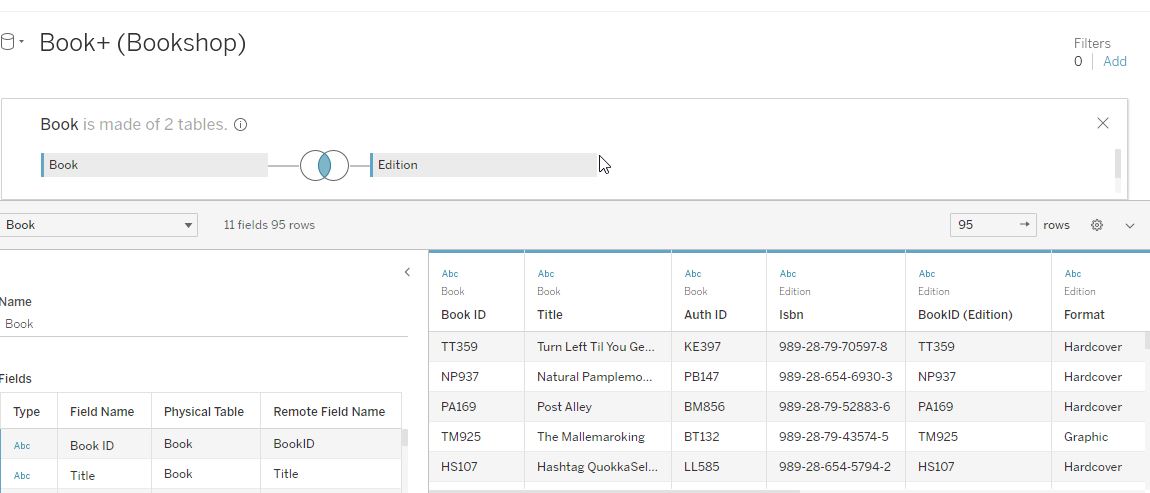
Task: Click the info icon beside '2 tables'
Action: pos(240,125)
